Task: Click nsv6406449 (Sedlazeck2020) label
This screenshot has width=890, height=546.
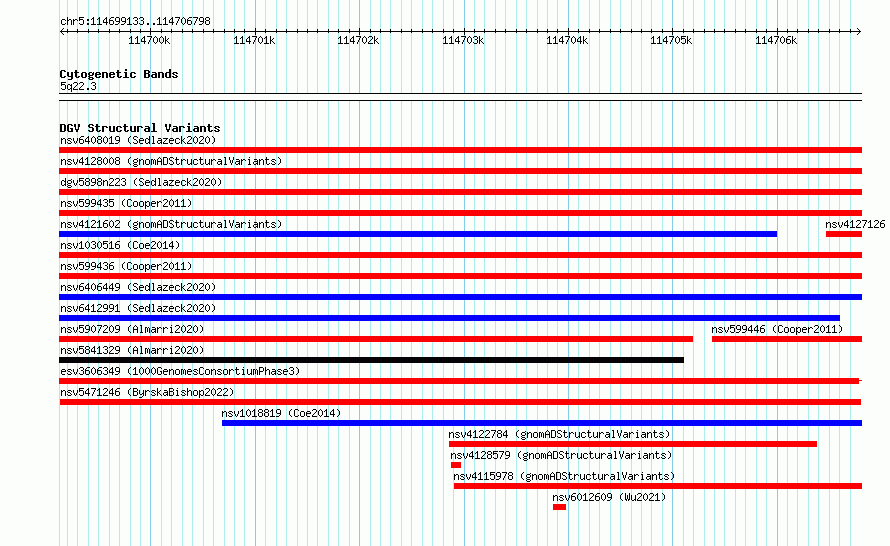Action: [138, 287]
